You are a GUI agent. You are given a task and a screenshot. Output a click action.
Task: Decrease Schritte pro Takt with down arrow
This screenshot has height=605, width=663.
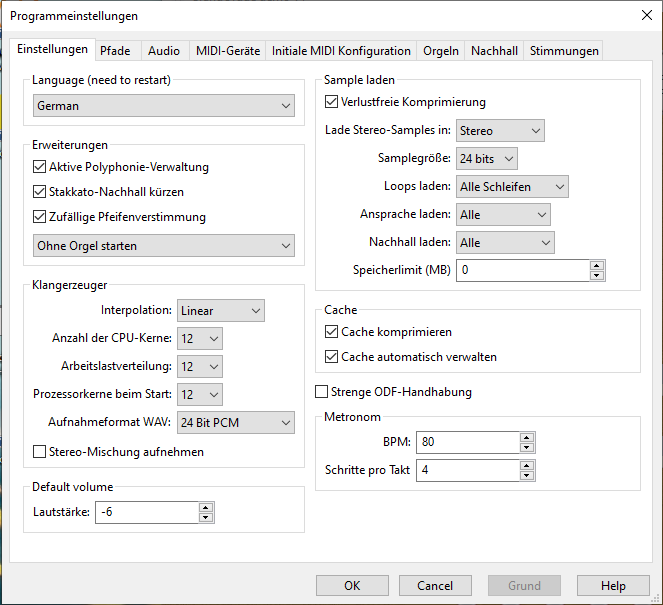[527, 475]
